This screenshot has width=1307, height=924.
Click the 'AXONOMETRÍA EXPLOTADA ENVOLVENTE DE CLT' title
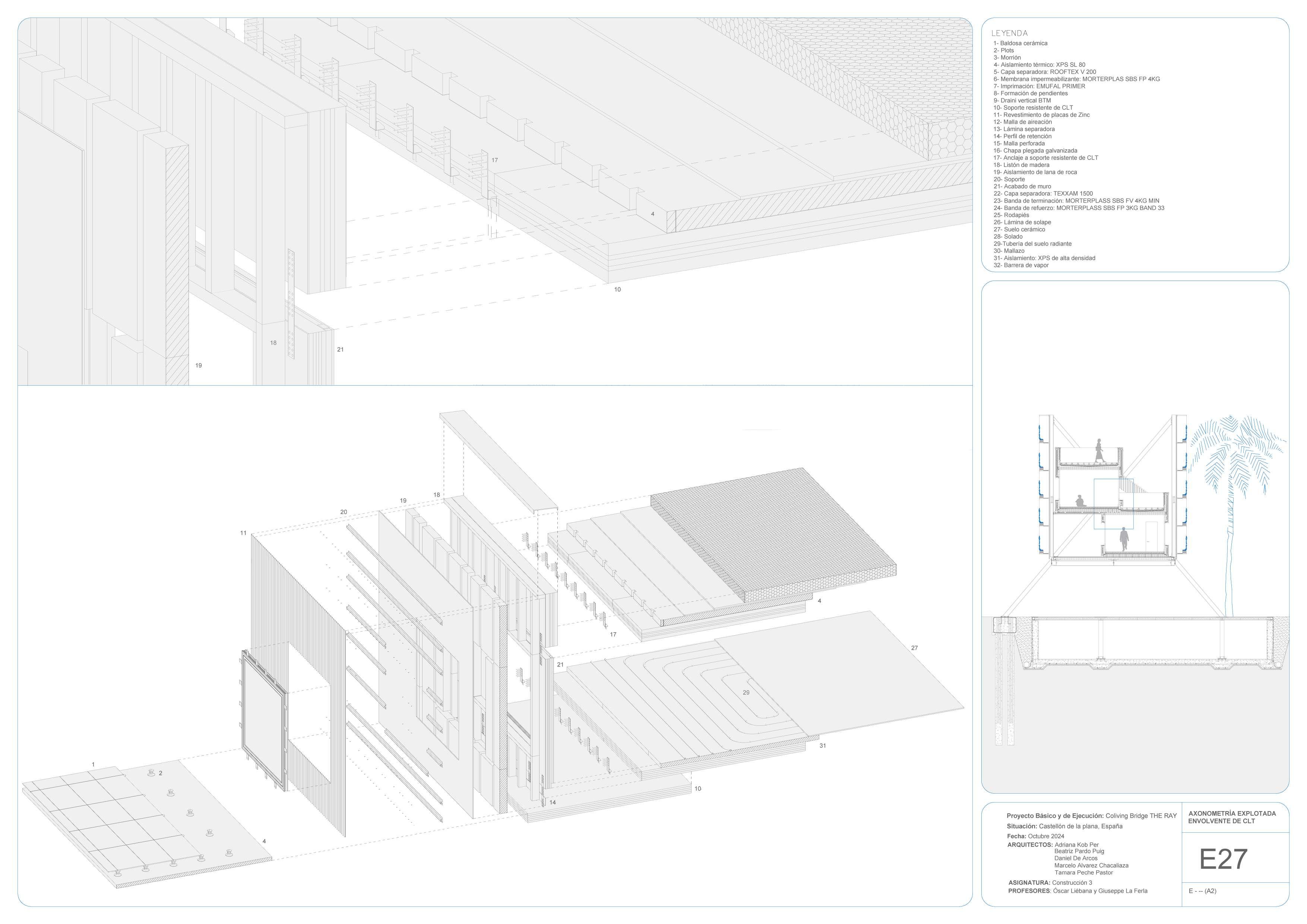1232,817
